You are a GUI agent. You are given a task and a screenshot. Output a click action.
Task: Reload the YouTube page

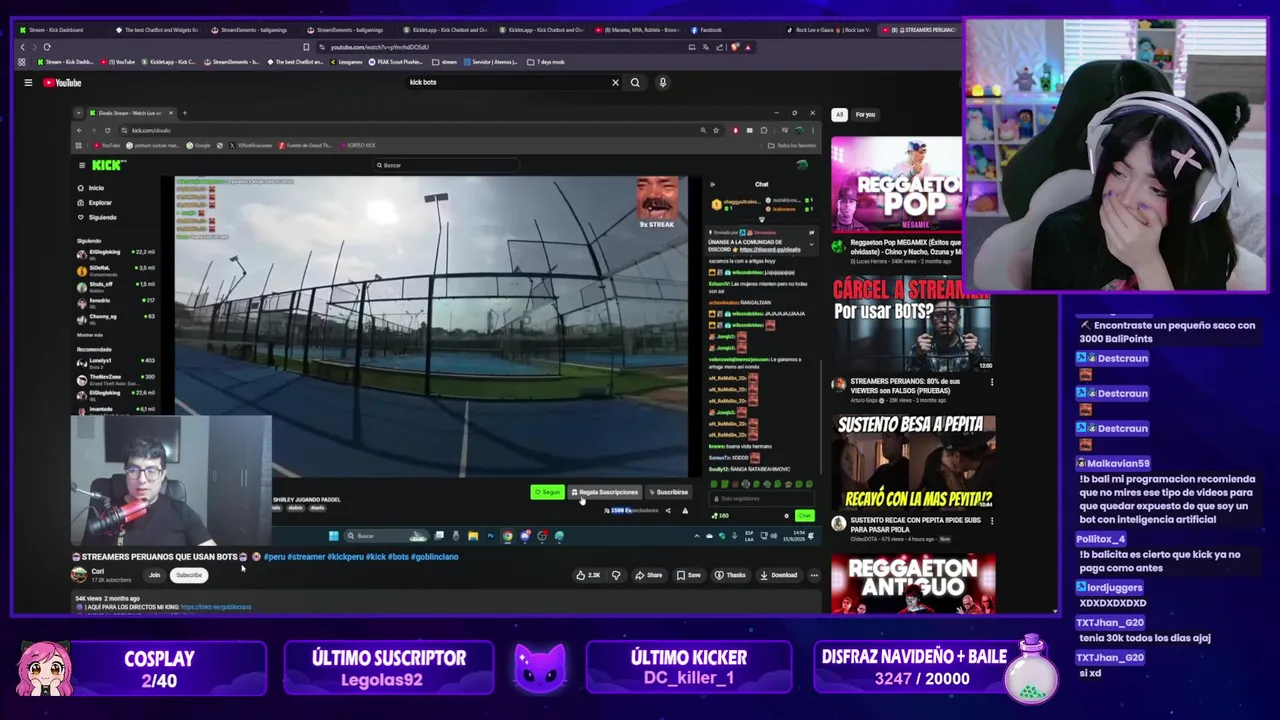(47, 47)
